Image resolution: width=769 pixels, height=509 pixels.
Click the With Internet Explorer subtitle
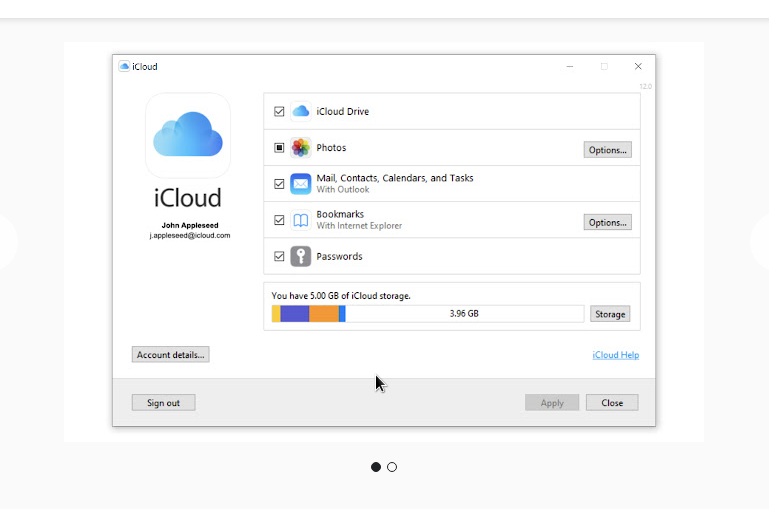pos(359,226)
